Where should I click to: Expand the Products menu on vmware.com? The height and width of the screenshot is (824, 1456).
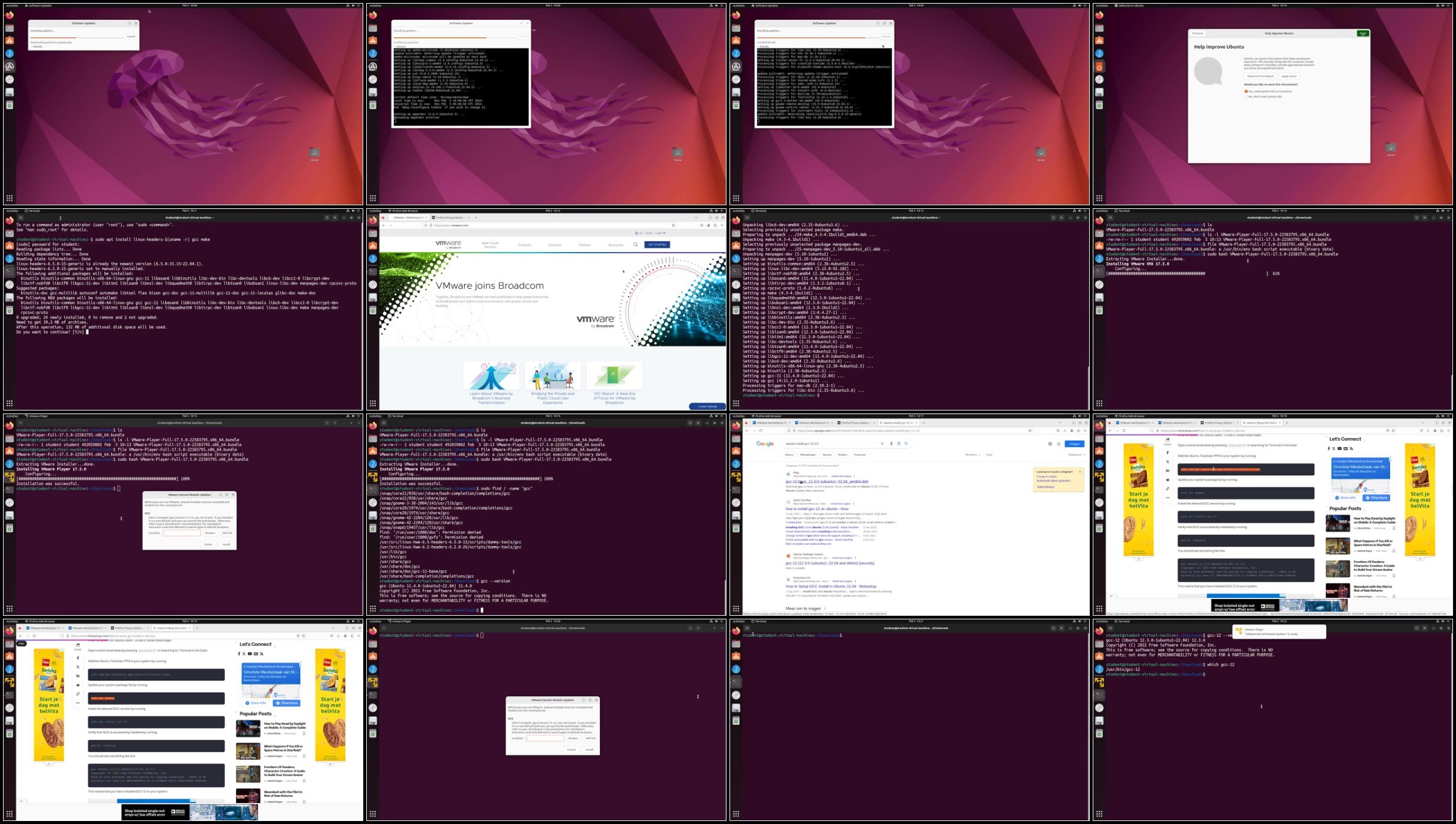(524, 245)
